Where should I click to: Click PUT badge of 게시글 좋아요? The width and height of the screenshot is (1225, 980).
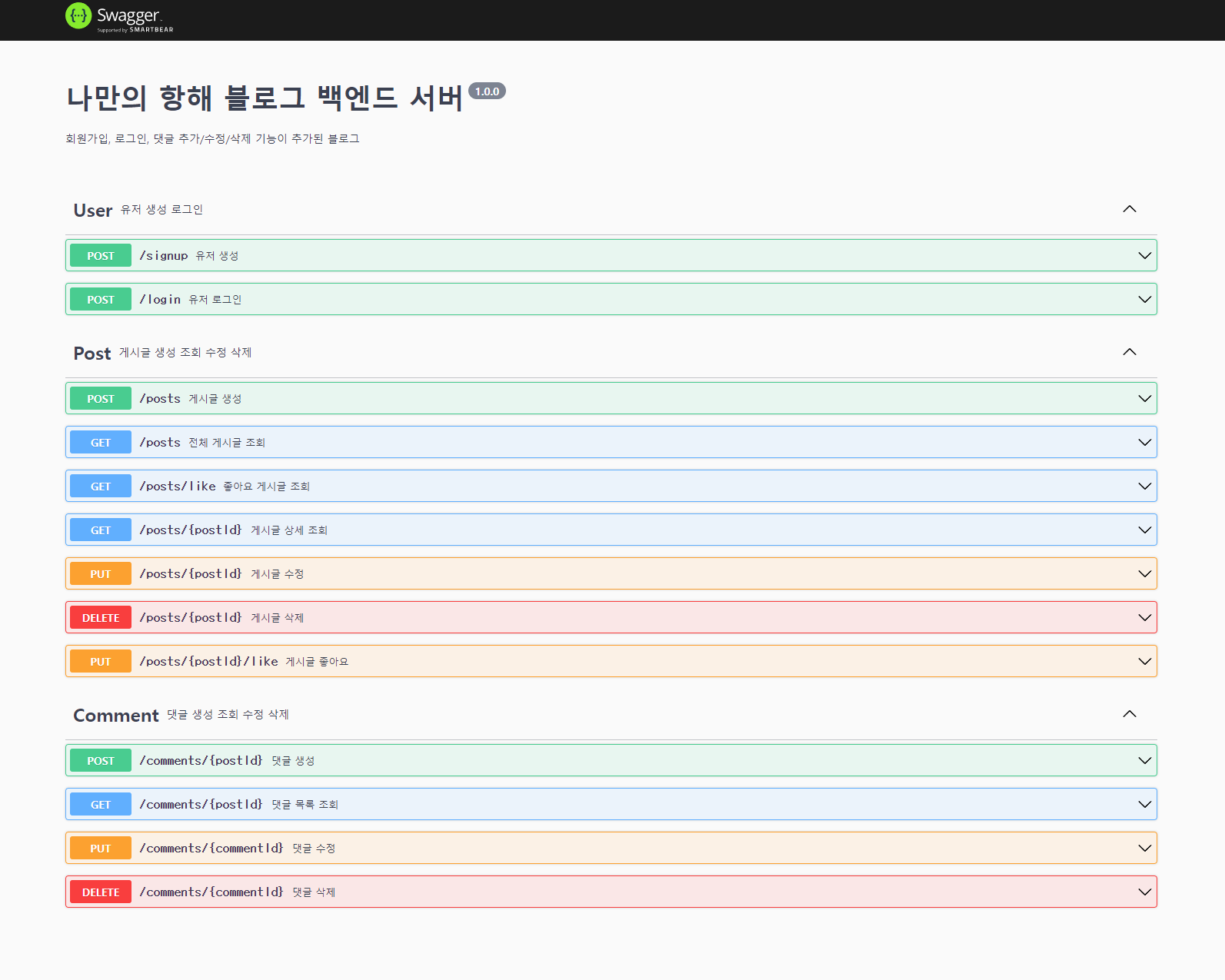pyautogui.click(x=101, y=661)
